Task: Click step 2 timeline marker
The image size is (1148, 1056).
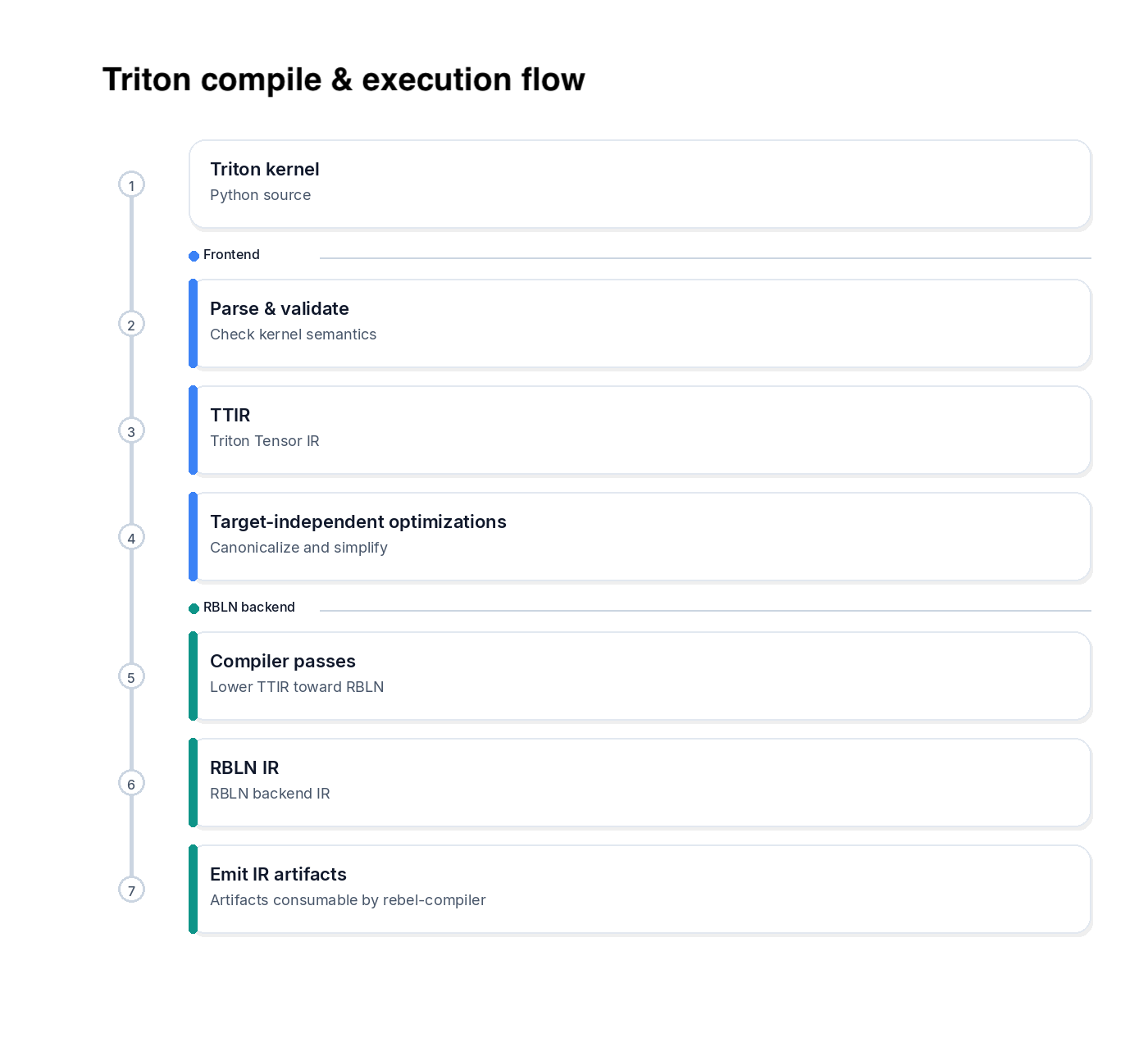Action: (131, 324)
